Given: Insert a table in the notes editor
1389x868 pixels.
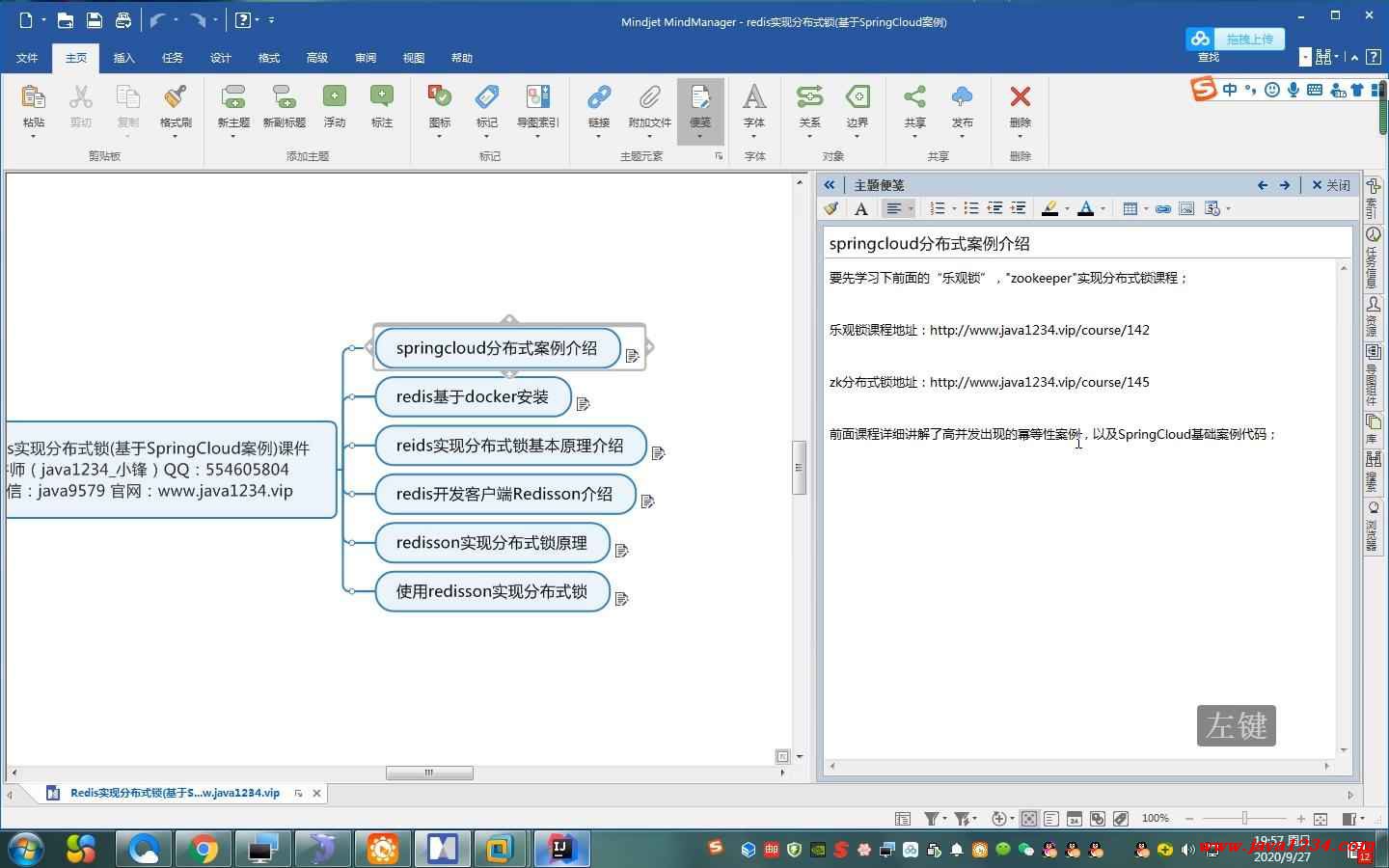Looking at the screenshot, I should 1130,208.
